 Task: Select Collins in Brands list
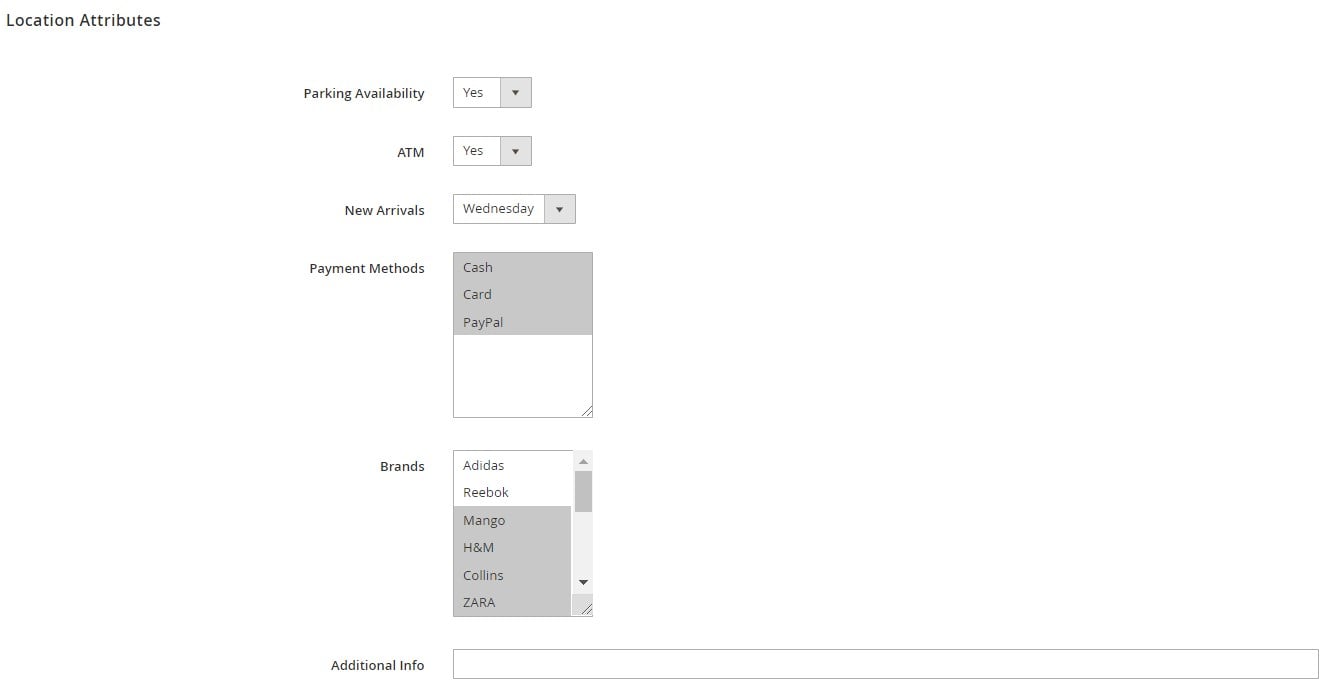click(x=512, y=575)
